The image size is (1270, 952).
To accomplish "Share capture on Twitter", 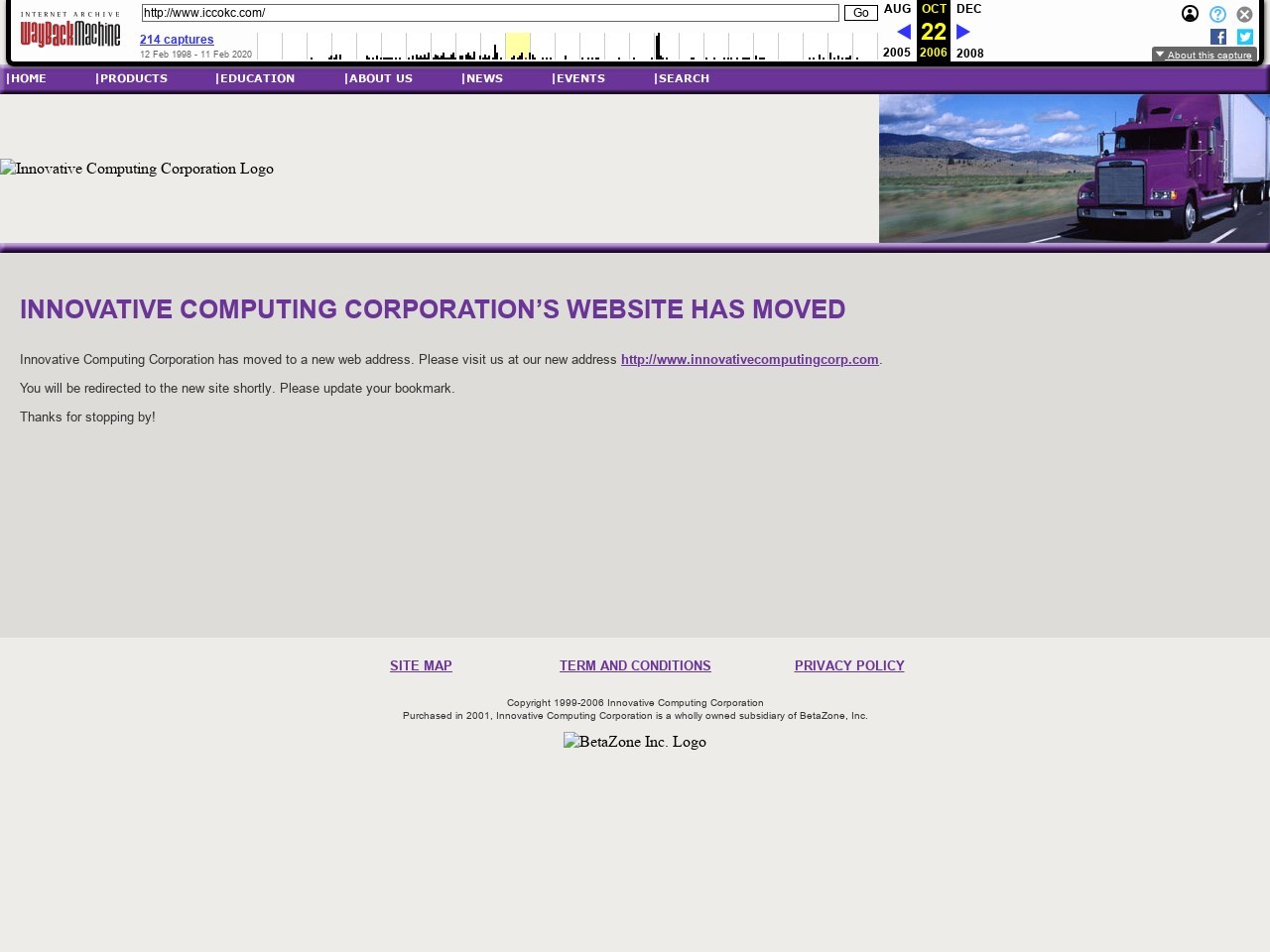I will [1245, 37].
